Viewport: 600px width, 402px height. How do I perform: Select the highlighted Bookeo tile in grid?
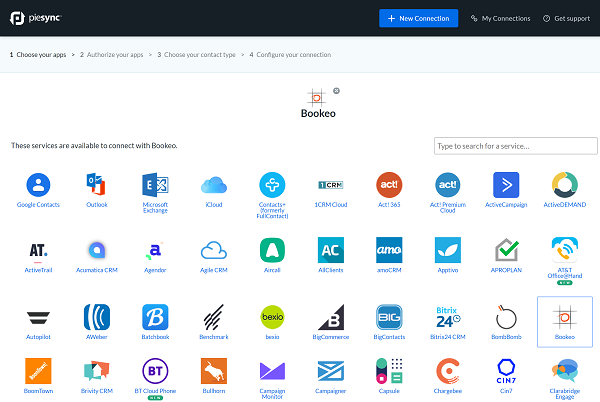(564, 321)
